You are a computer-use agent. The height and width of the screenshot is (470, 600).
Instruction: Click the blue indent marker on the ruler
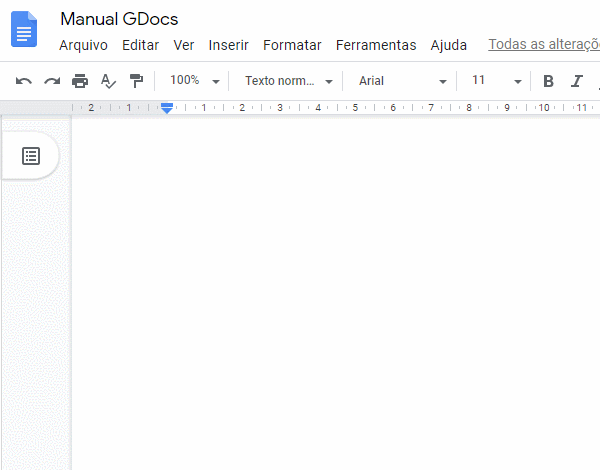tap(167, 108)
